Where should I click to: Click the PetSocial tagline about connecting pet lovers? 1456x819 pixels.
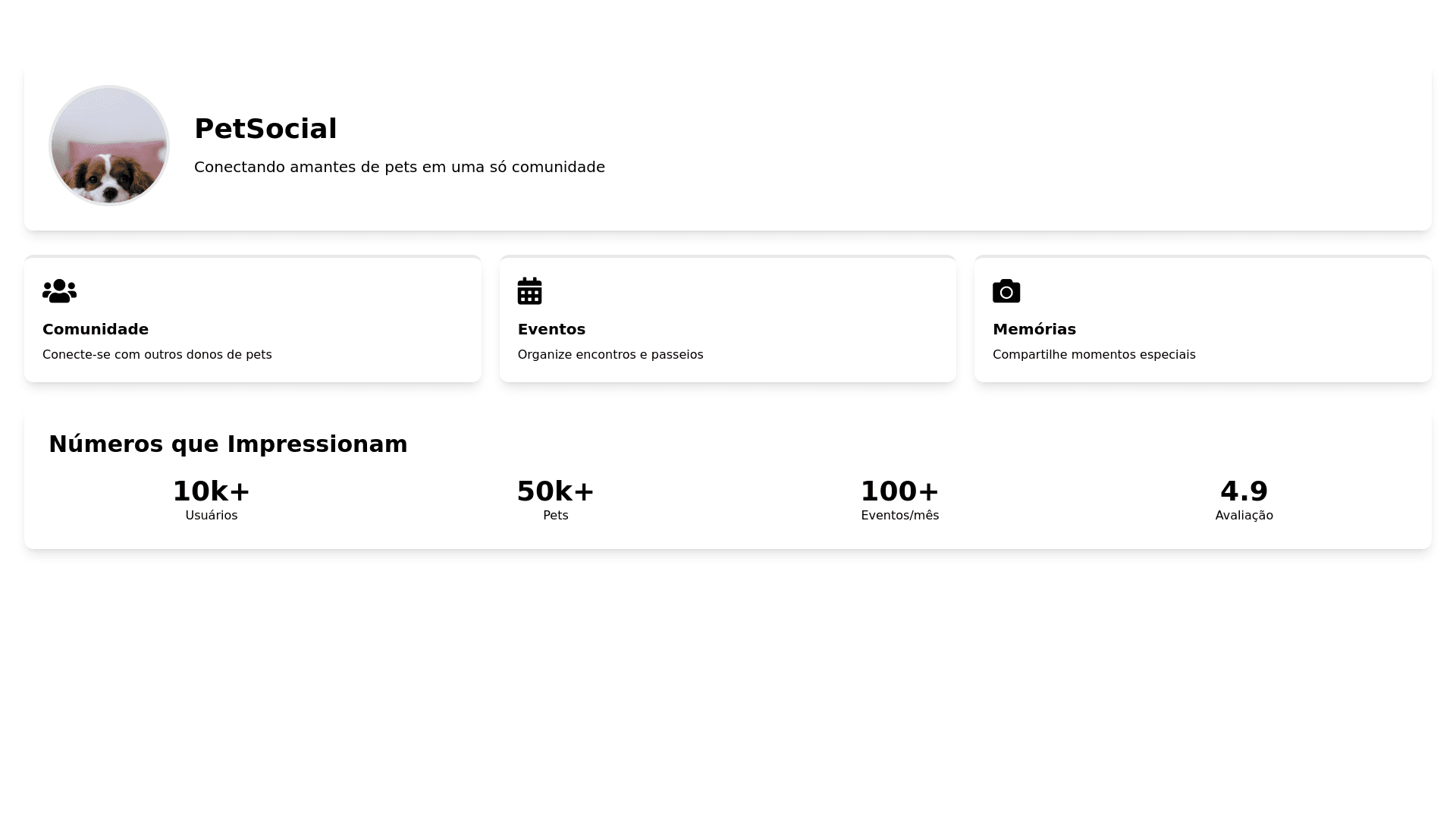tap(400, 167)
